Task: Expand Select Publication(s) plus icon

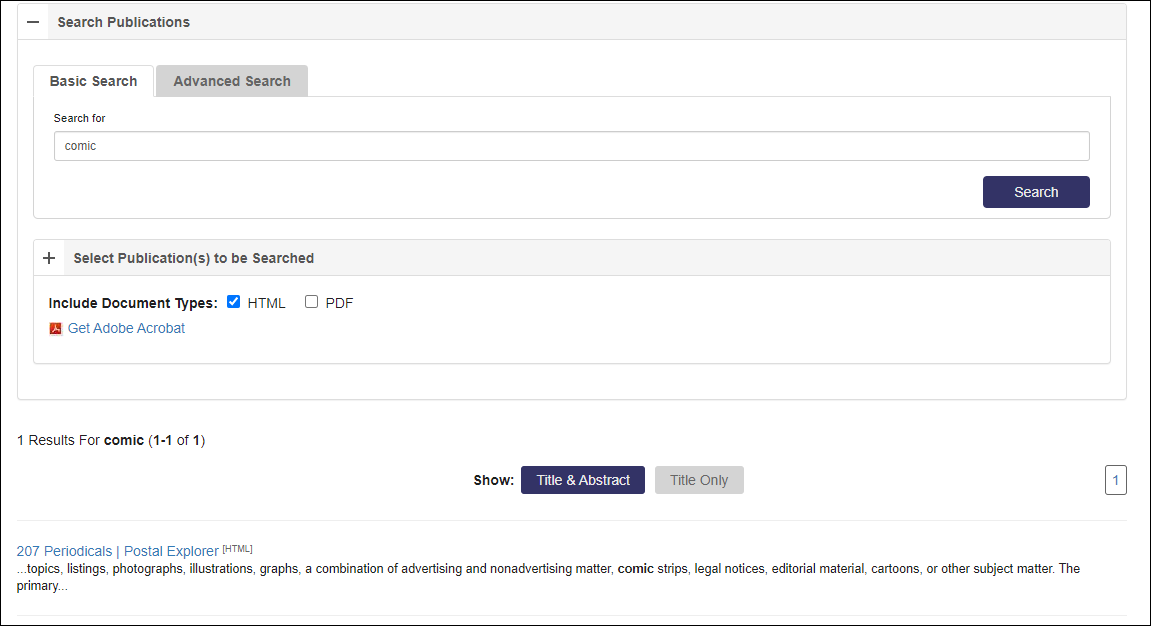Action: [49, 258]
